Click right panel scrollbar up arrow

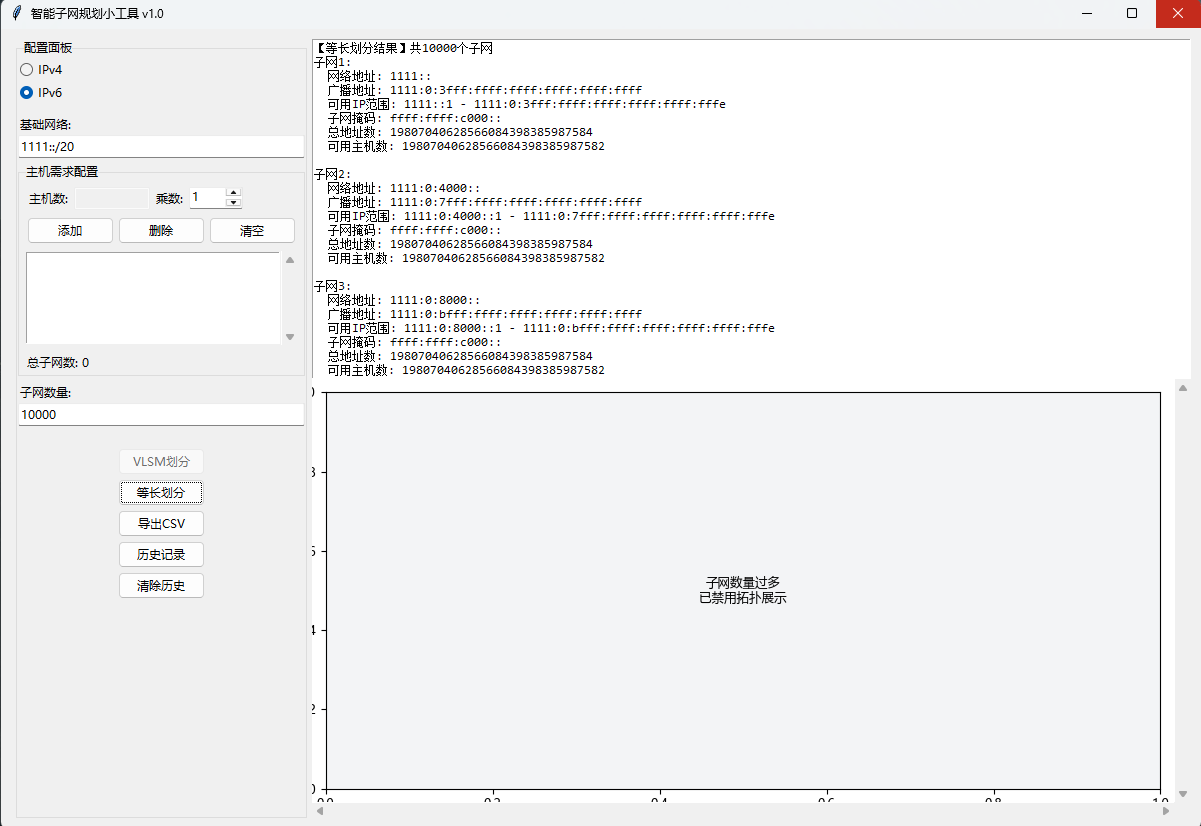1183,388
